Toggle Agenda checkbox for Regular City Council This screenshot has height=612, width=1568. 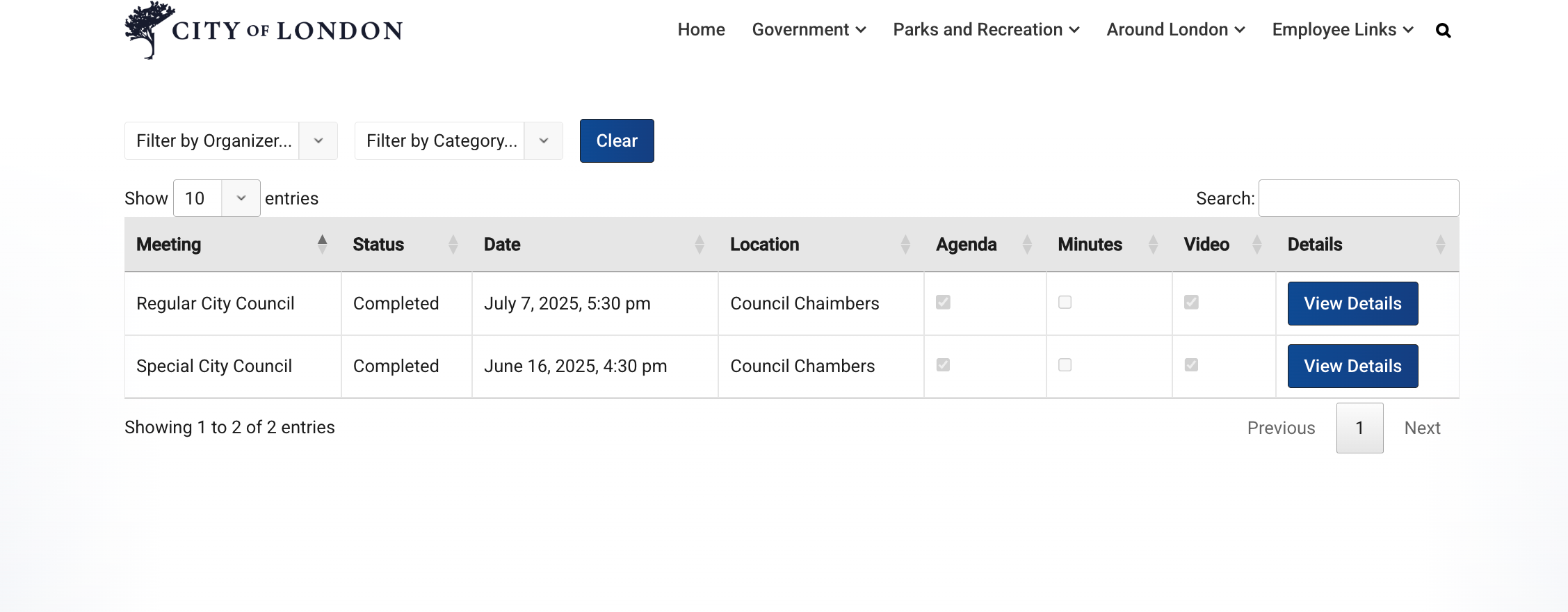click(943, 303)
